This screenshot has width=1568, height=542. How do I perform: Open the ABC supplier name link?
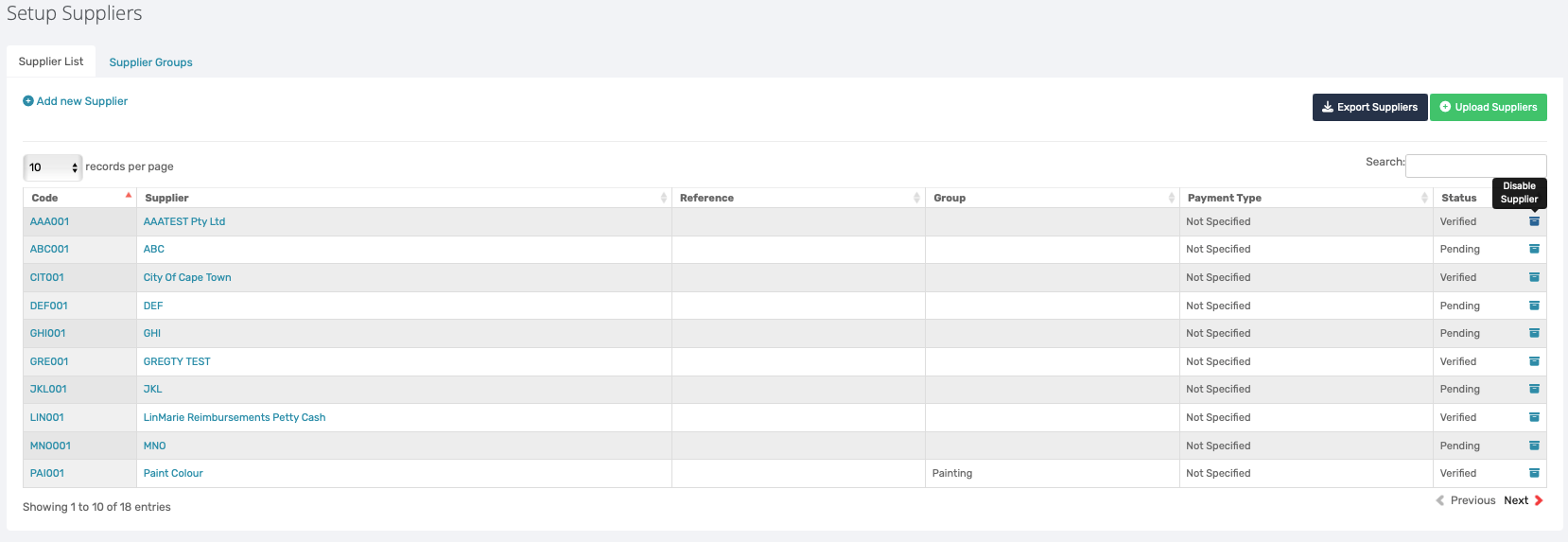[154, 249]
